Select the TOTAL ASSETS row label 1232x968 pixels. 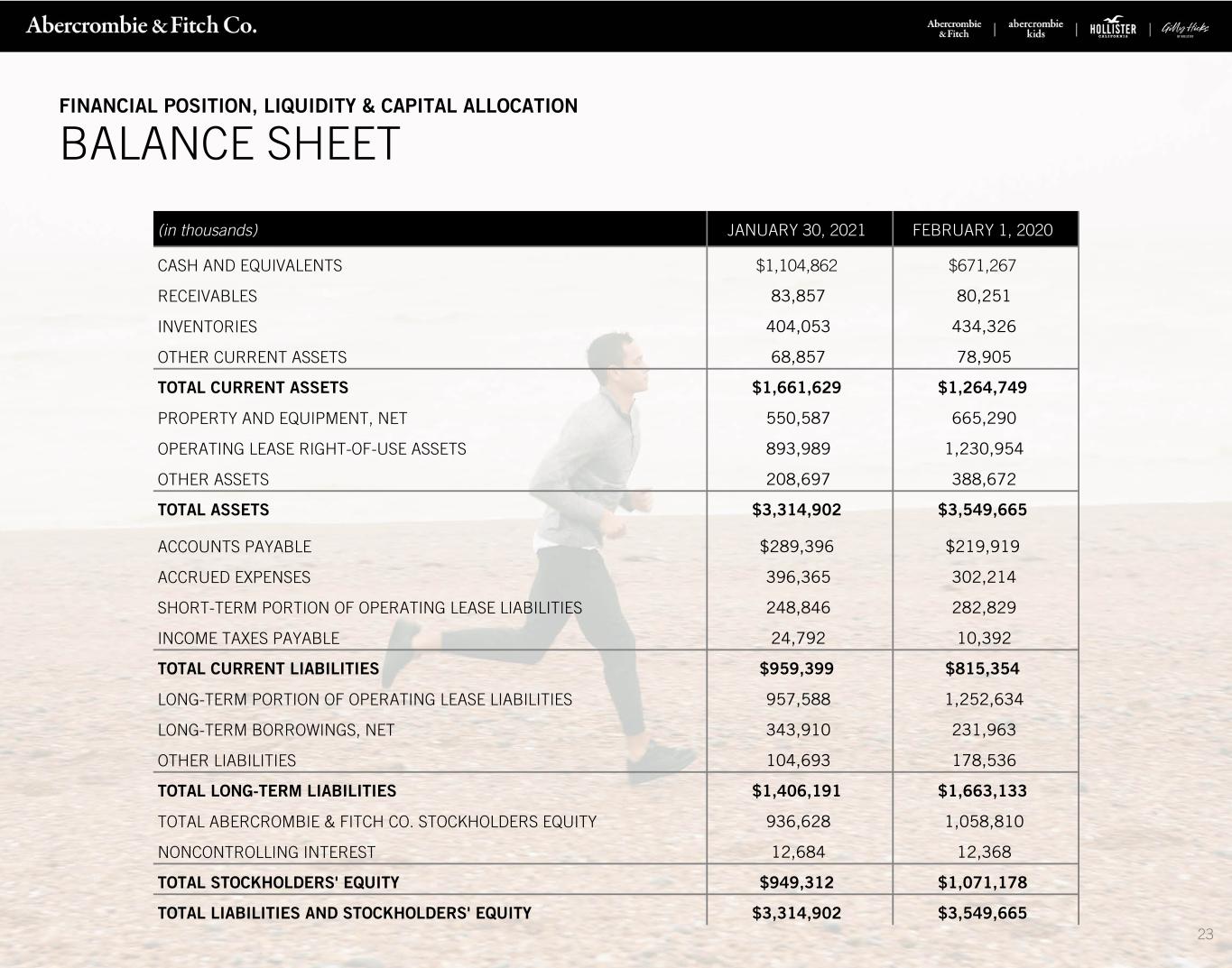[x=213, y=510]
